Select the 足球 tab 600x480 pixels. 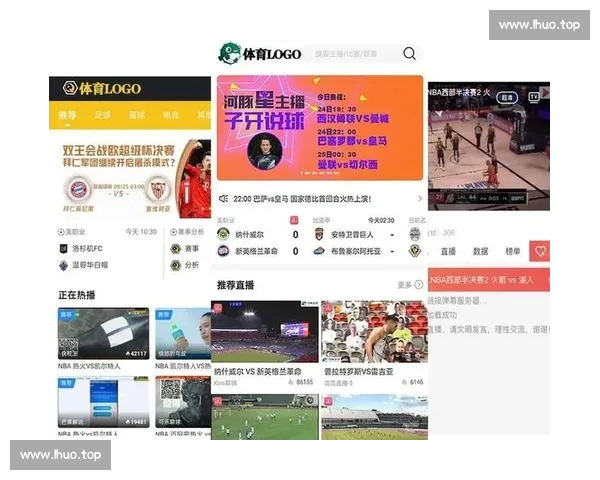[x=102, y=115]
